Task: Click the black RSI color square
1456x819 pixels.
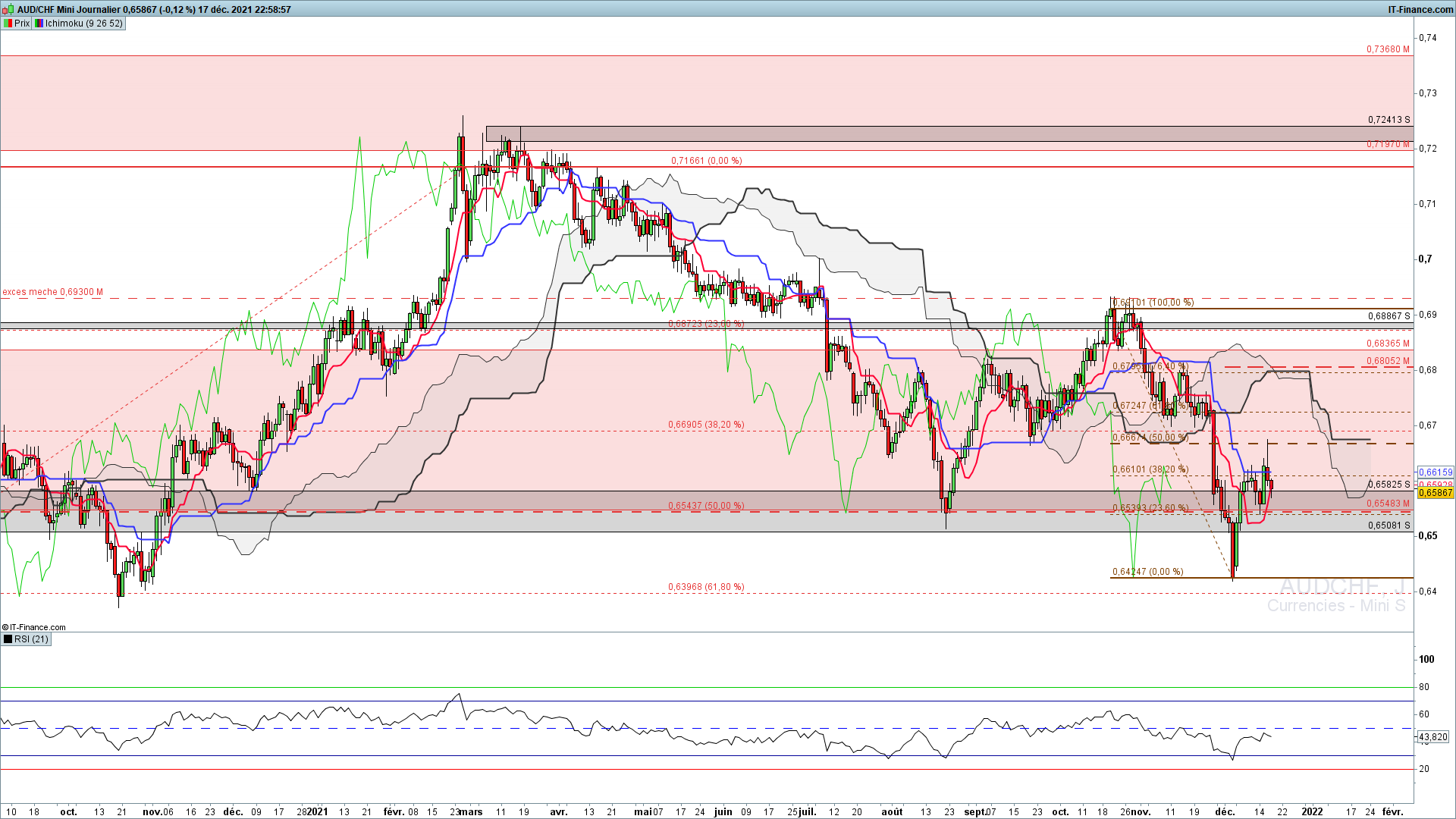Action: point(8,639)
